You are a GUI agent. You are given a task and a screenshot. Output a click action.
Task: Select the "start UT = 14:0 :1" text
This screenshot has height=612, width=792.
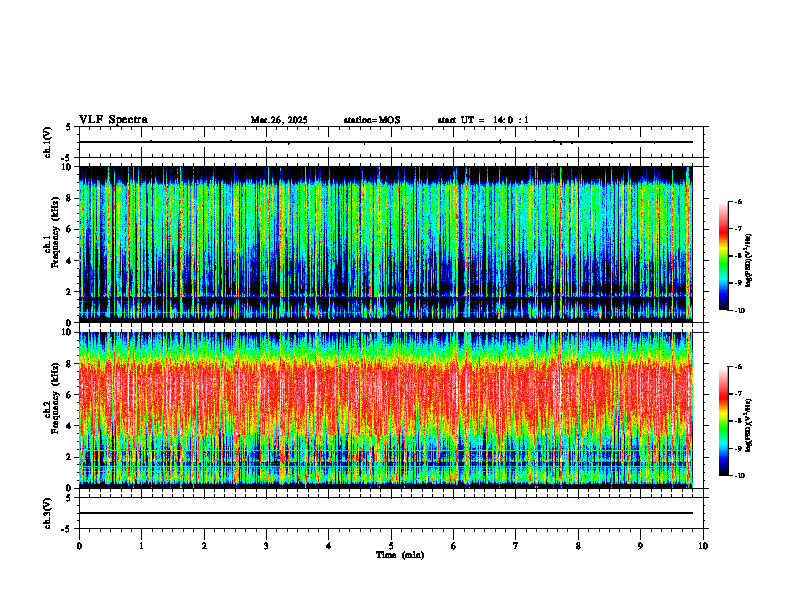(483, 120)
